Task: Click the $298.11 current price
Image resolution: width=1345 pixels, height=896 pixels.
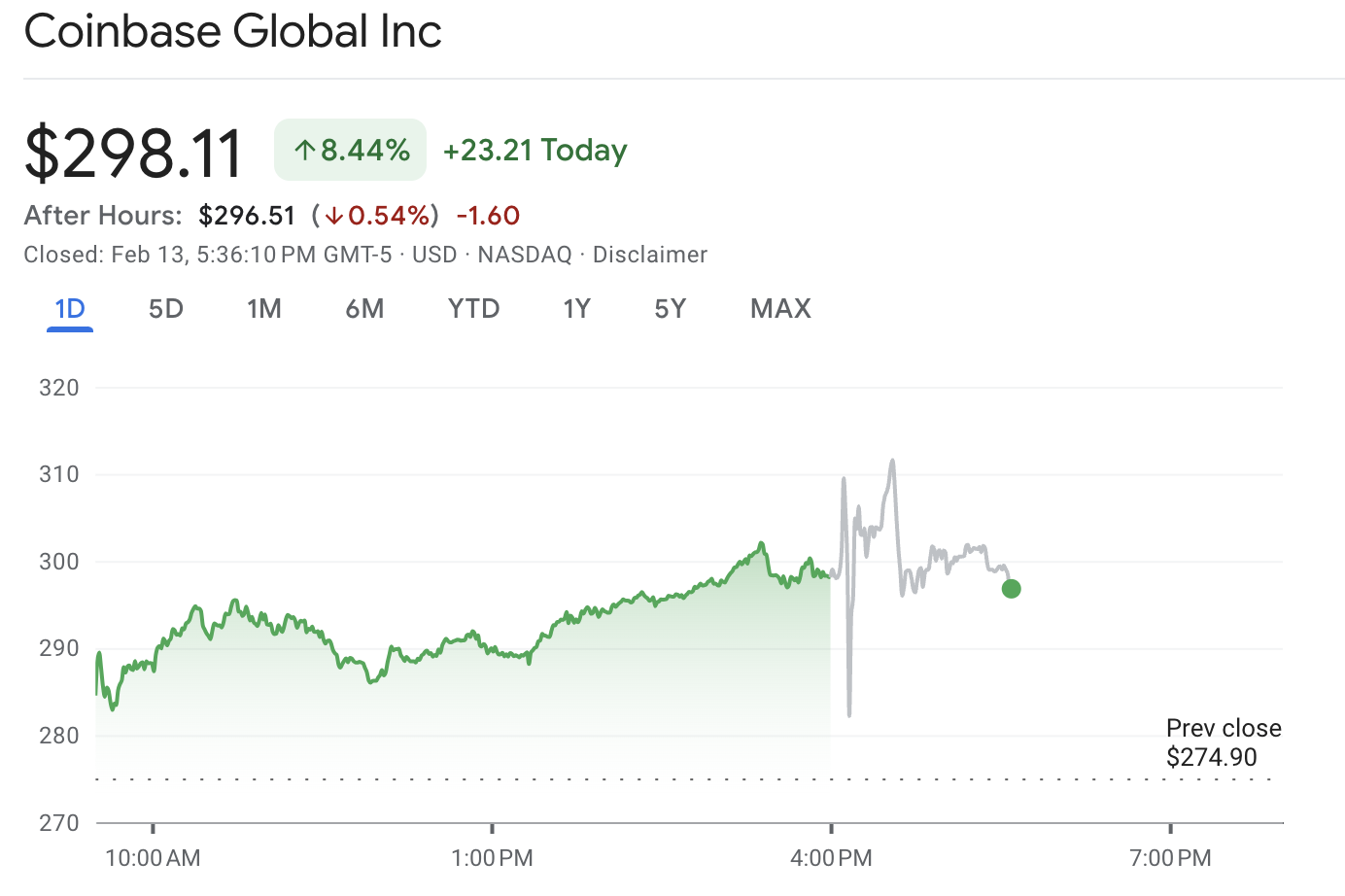Action: click(x=133, y=150)
